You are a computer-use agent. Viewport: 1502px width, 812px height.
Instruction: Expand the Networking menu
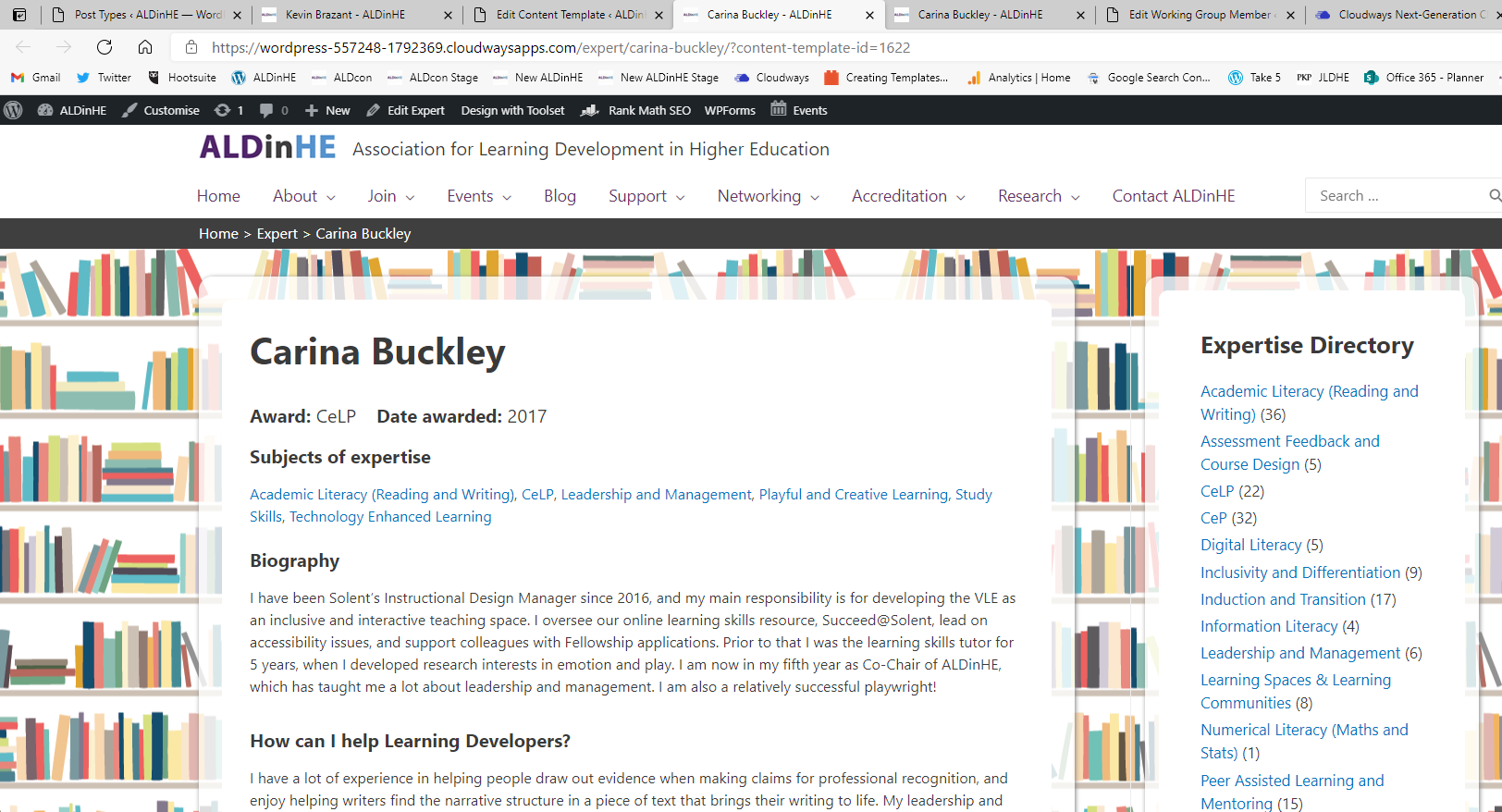pyautogui.click(x=769, y=196)
